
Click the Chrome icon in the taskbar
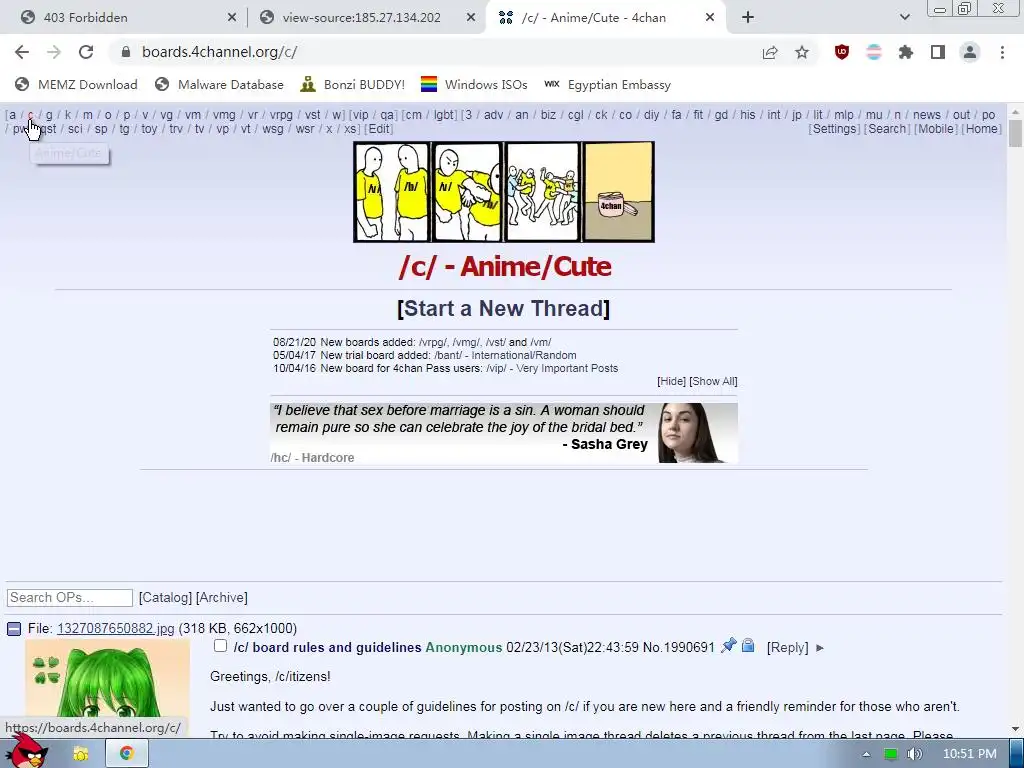pyautogui.click(x=127, y=754)
